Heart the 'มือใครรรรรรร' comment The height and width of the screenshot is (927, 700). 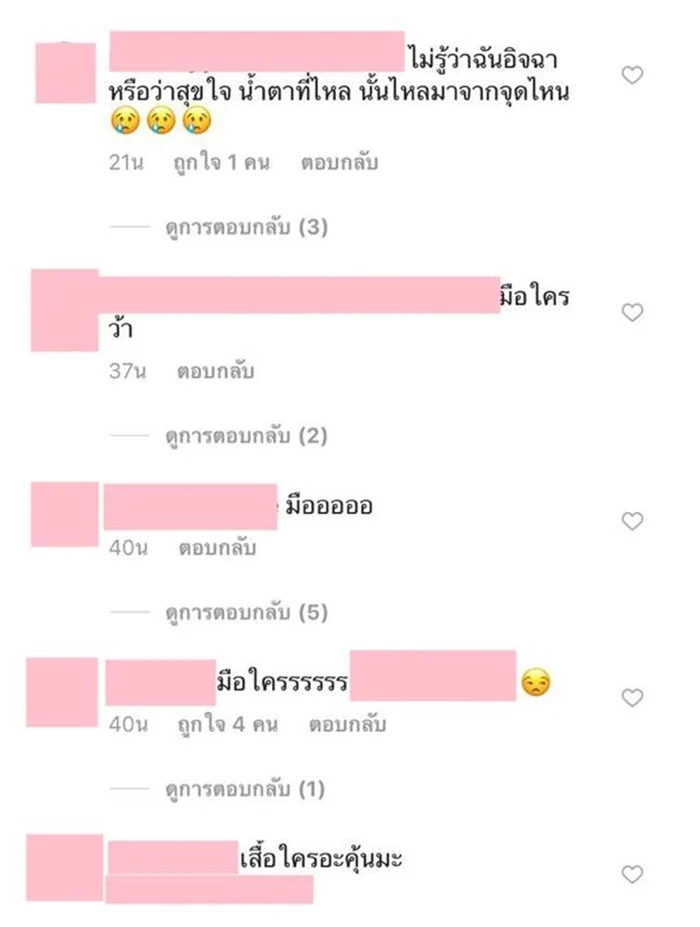click(632, 698)
